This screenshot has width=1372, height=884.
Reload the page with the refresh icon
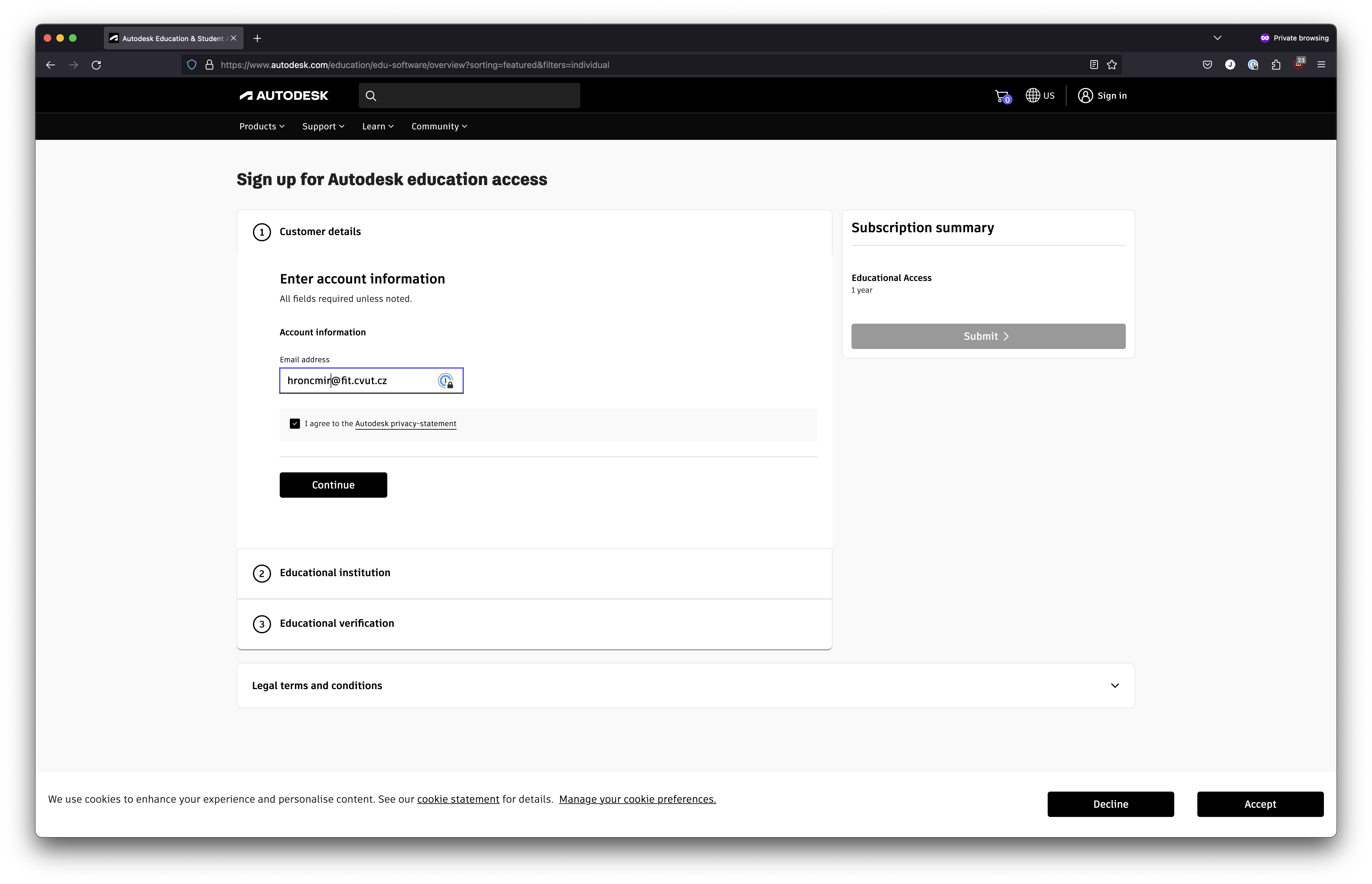[97, 65]
